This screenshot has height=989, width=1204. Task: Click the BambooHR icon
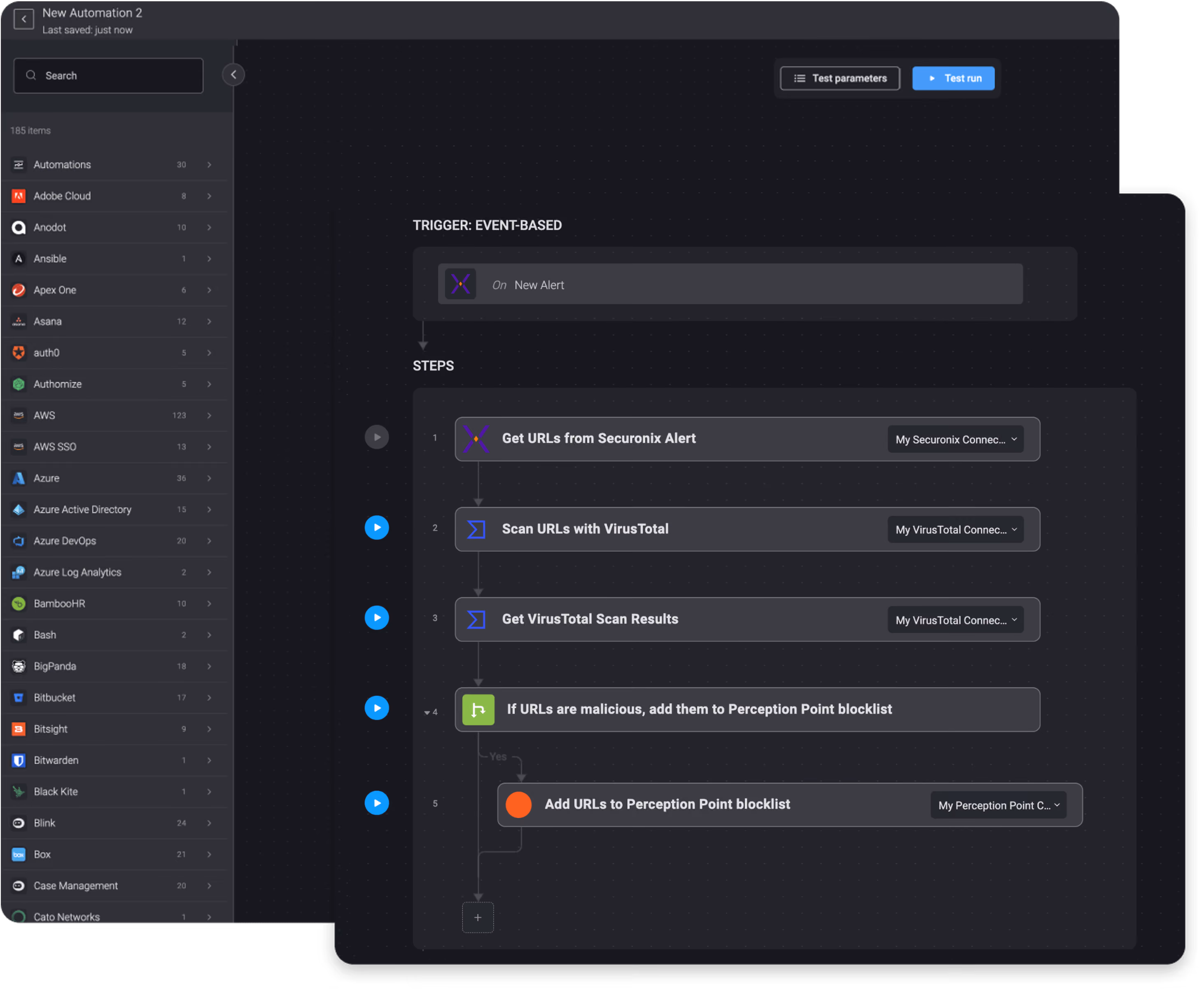(x=19, y=603)
